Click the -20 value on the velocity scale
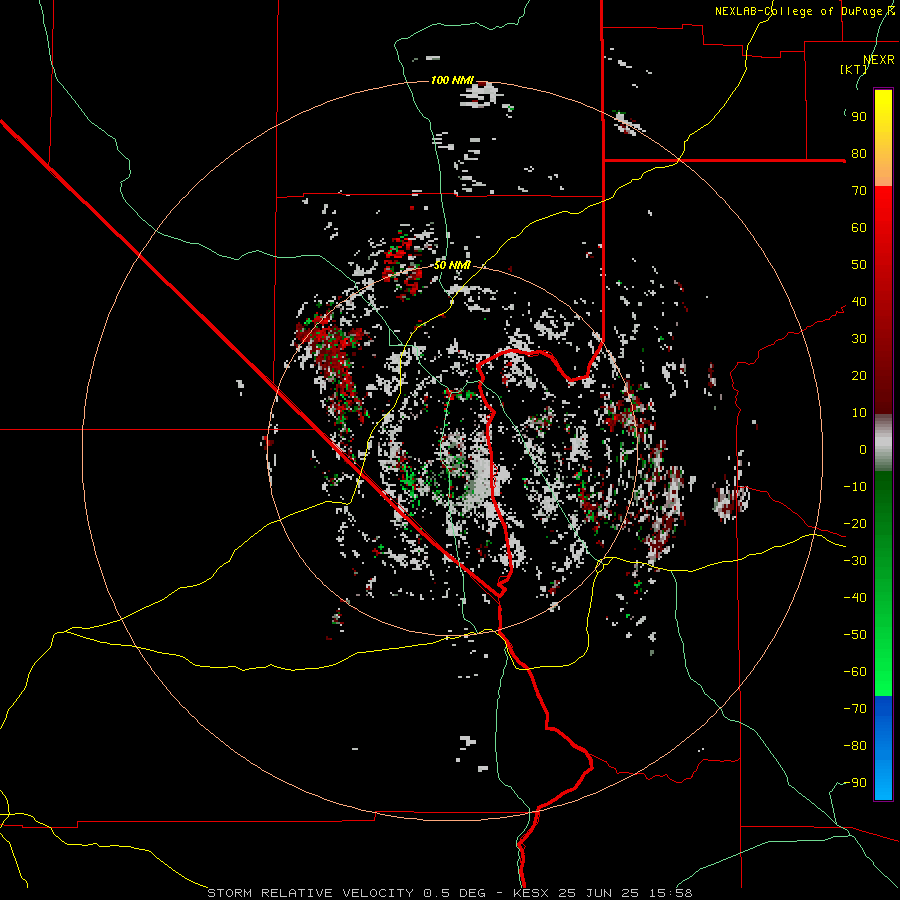This screenshot has width=900, height=900. click(855, 524)
